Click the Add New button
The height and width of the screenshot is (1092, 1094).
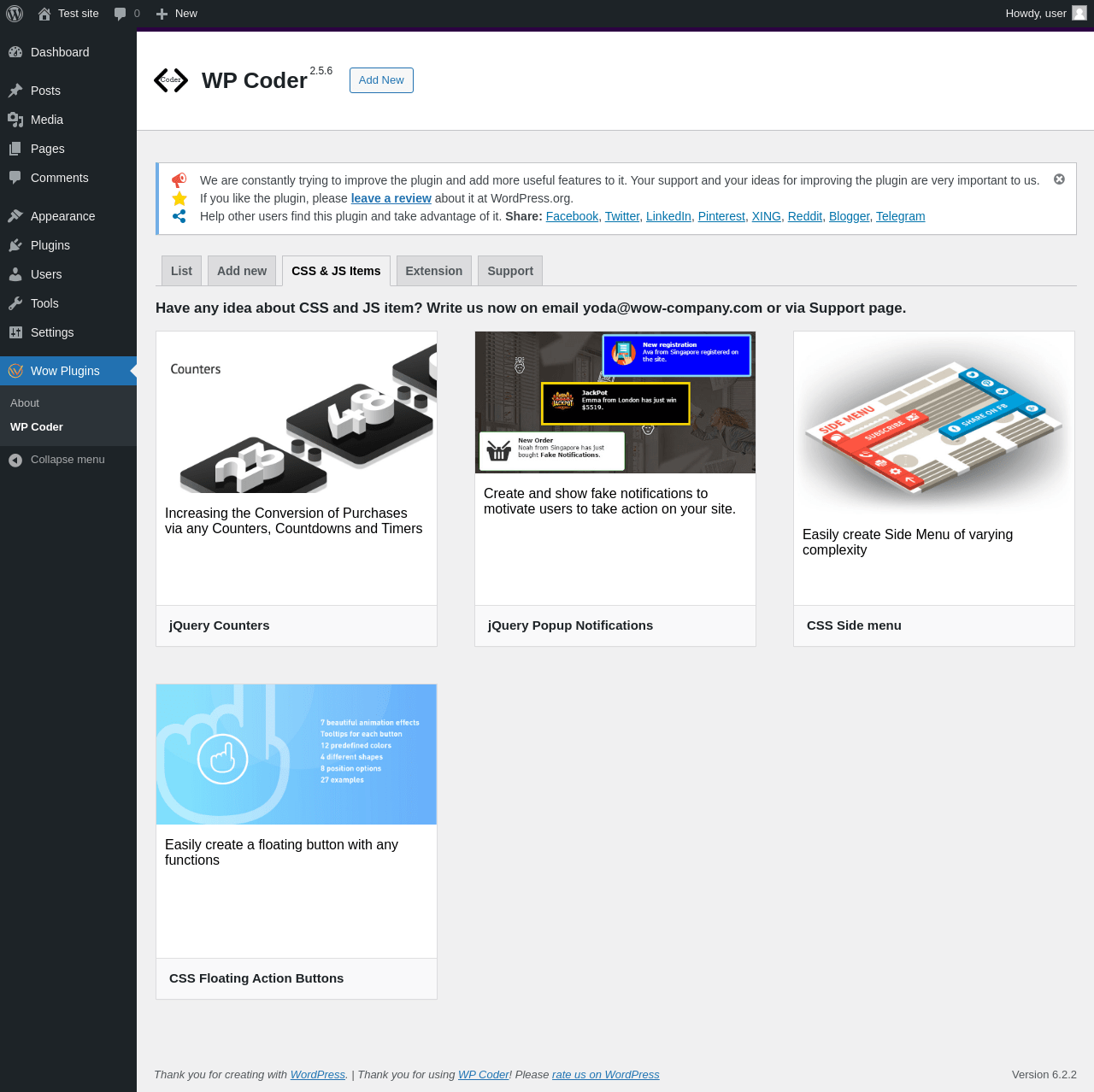click(381, 80)
